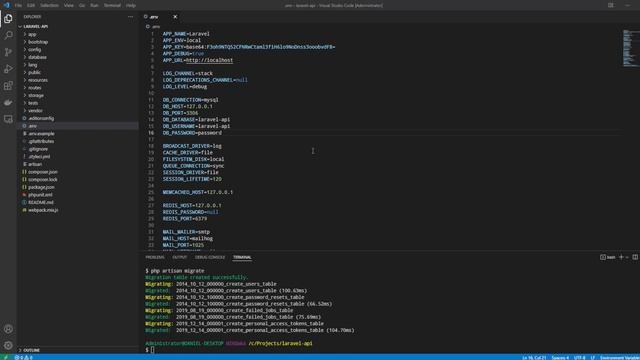Click the VS Code logo in title bar
The width and height of the screenshot is (640, 360).
tap(7, 5)
